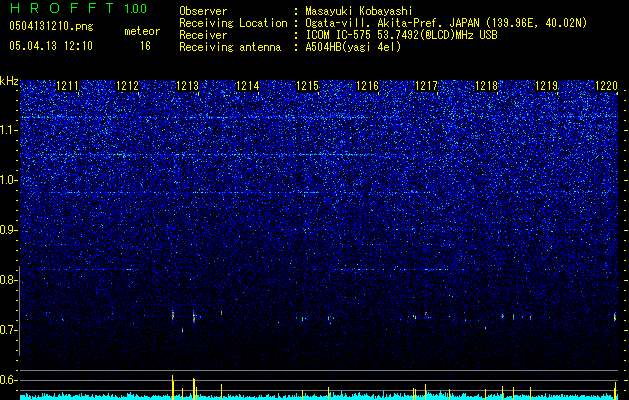Click the time marker 1214
629x400 pixels.
click(x=248, y=85)
